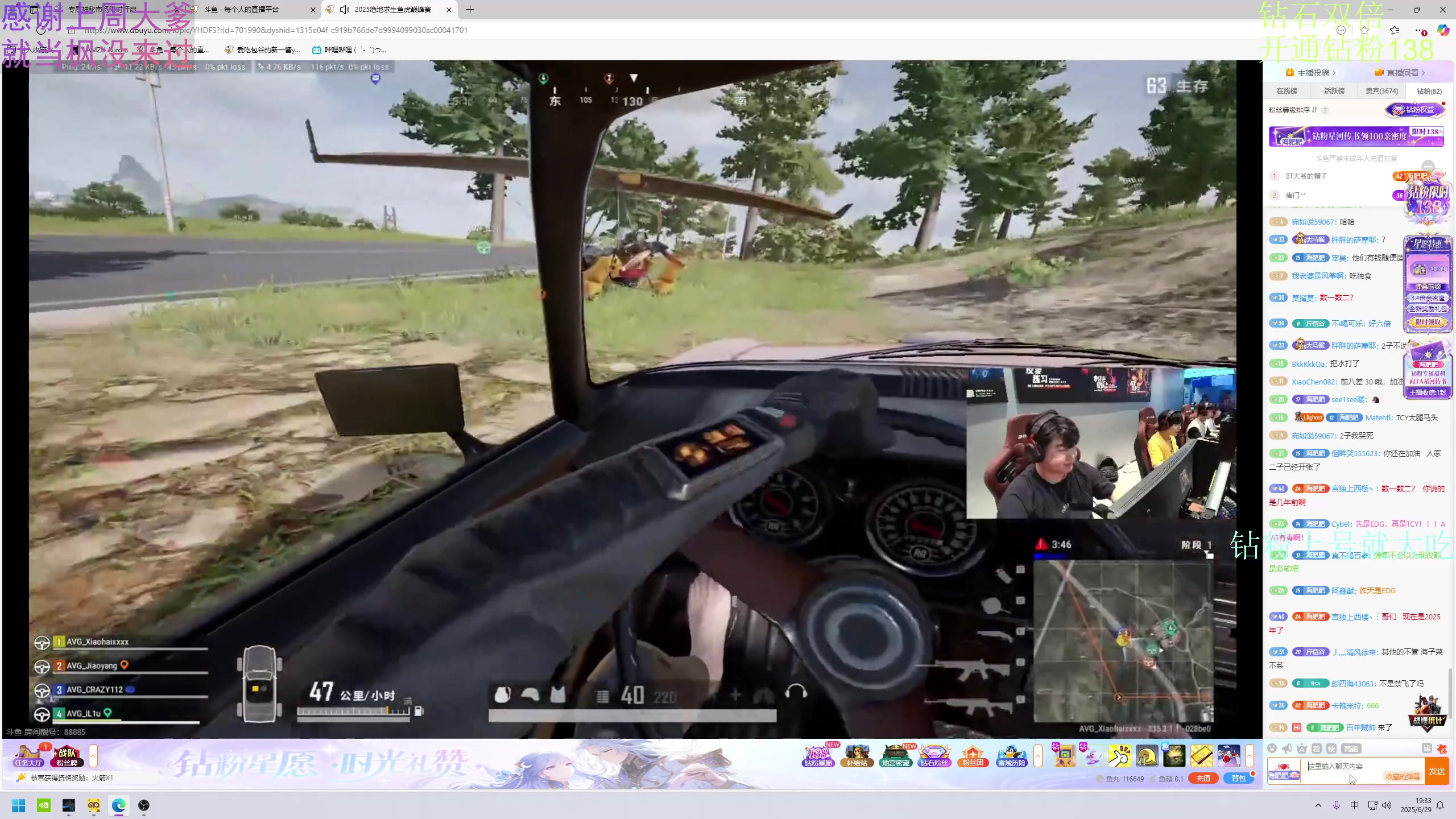This screenshot has width=1456, height=819.
Task: Switch to the 钻粉(82) tab
Action: (1429, 91)
